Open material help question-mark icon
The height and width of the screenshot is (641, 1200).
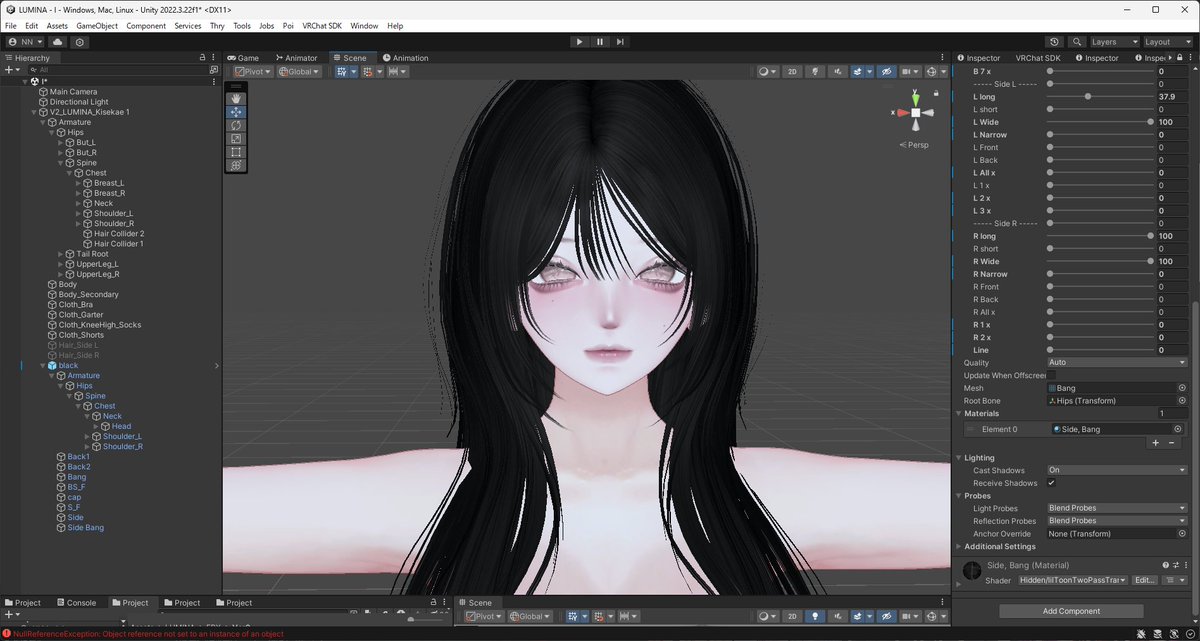[1165, 566]
